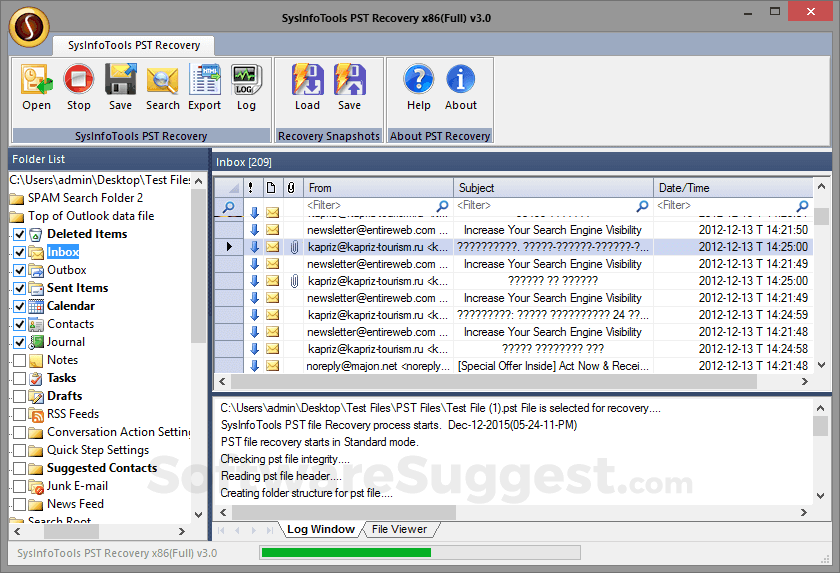Select the Sent Items folder in tree
840x573 pixels.
pyautogui.click(x=77, y=288)
